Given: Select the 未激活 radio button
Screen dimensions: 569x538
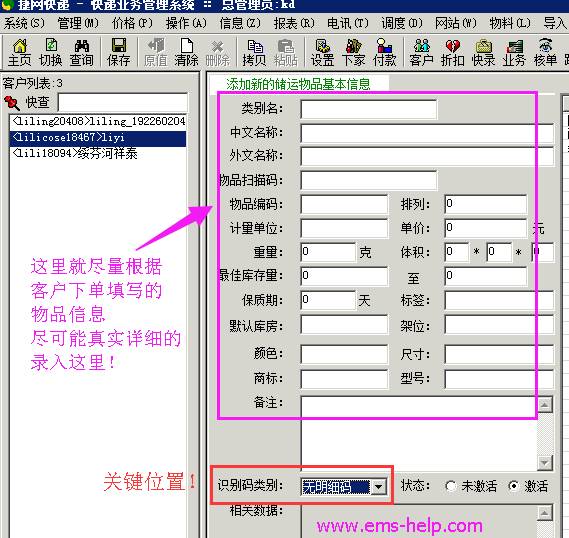Looking at the screenshot, I should click(x=451, y=486).
